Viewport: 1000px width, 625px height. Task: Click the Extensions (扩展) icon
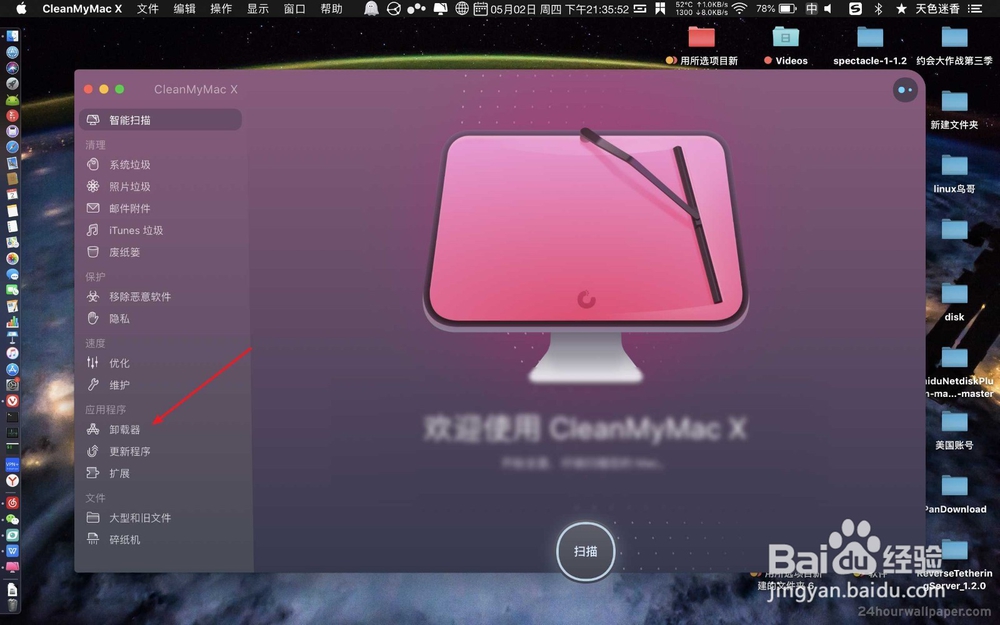point(93,473)
